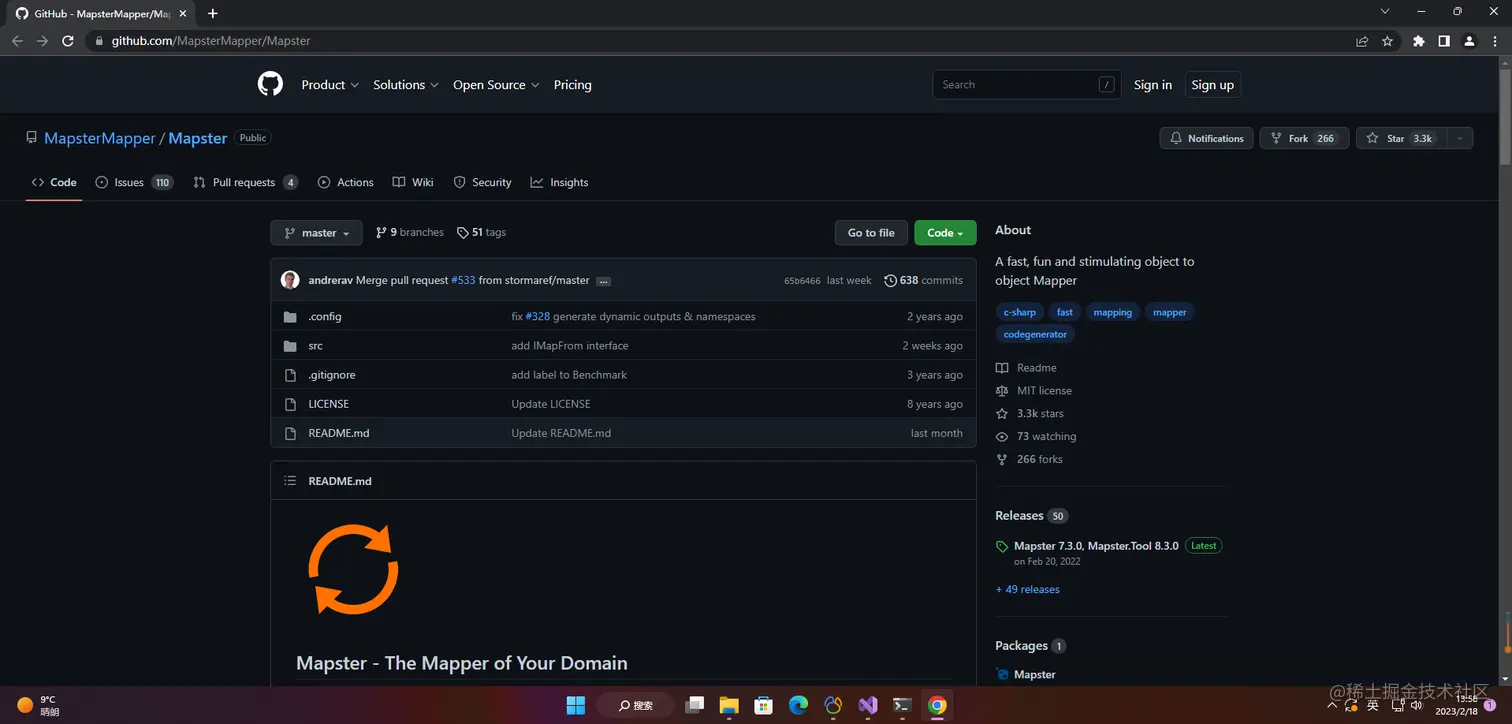Image resolution: width=1512 pixels, height=724 pixels.
Task: Open Visual Studio from taskbar
Action: tap(868, 705)
